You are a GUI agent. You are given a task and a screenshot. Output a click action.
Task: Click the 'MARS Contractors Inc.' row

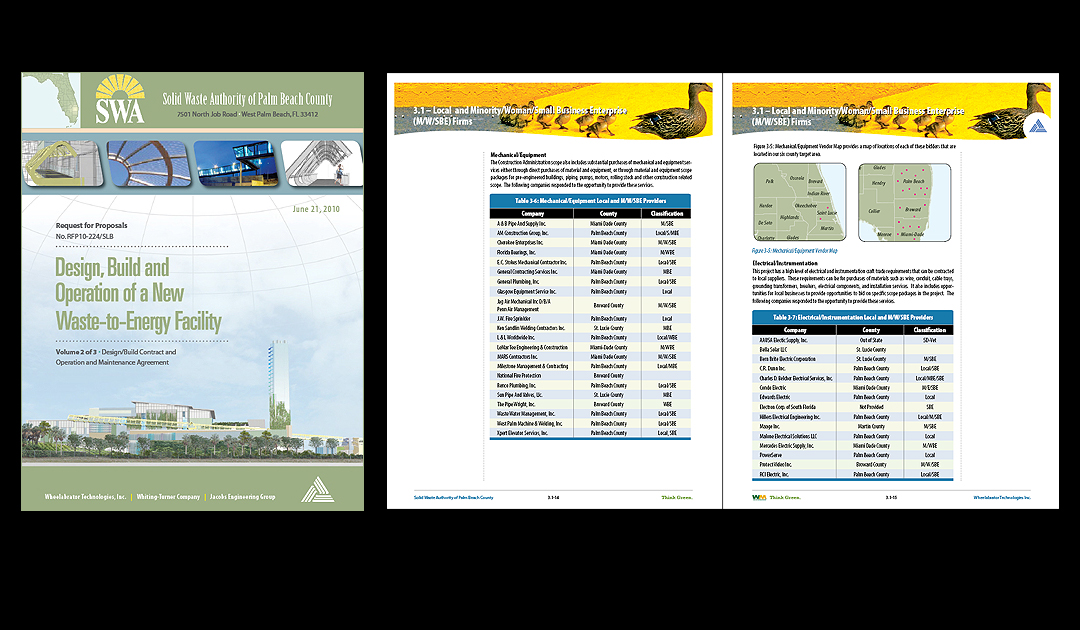point(590,357)
